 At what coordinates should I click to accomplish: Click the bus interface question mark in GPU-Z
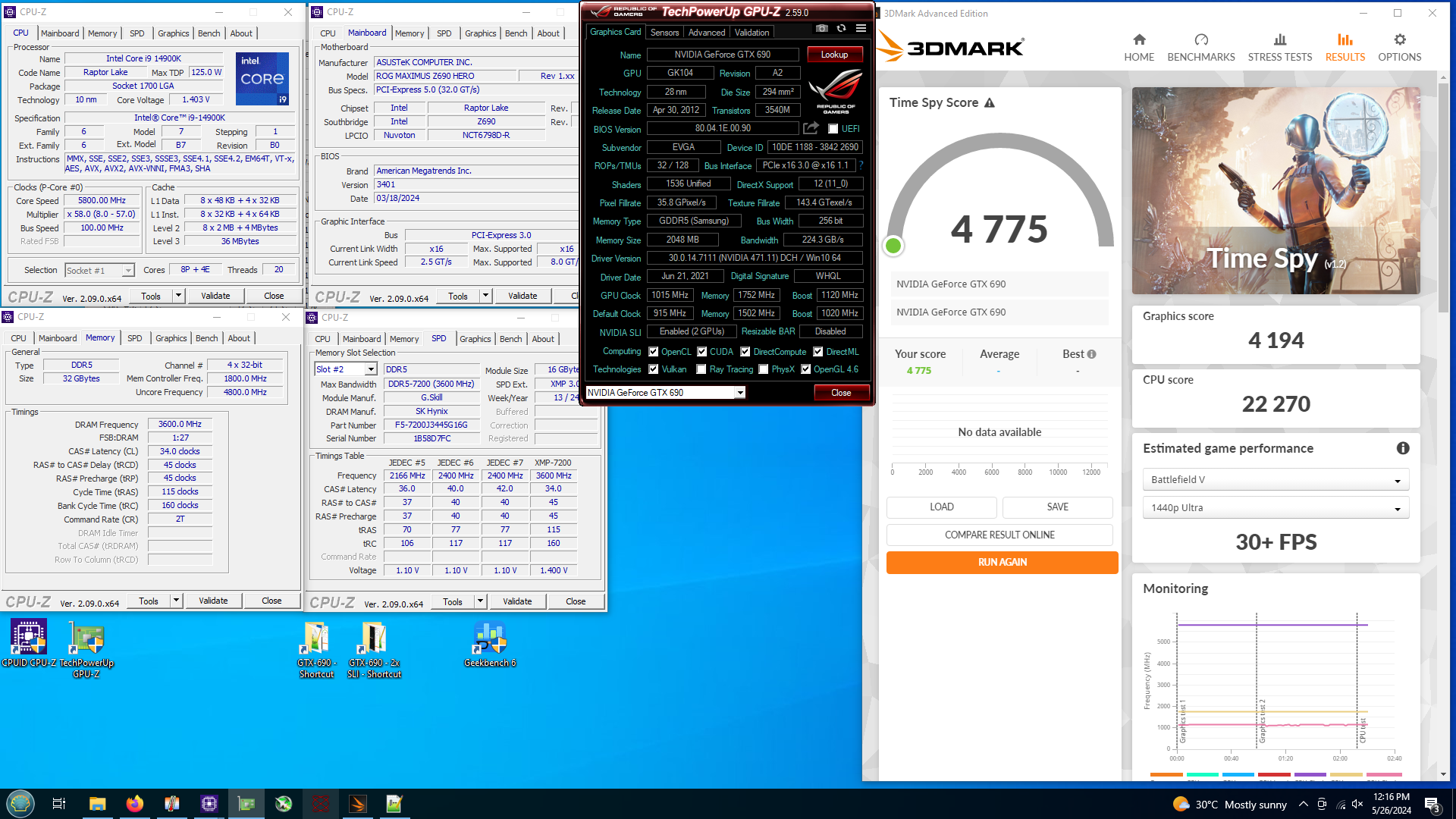[861, 165]
